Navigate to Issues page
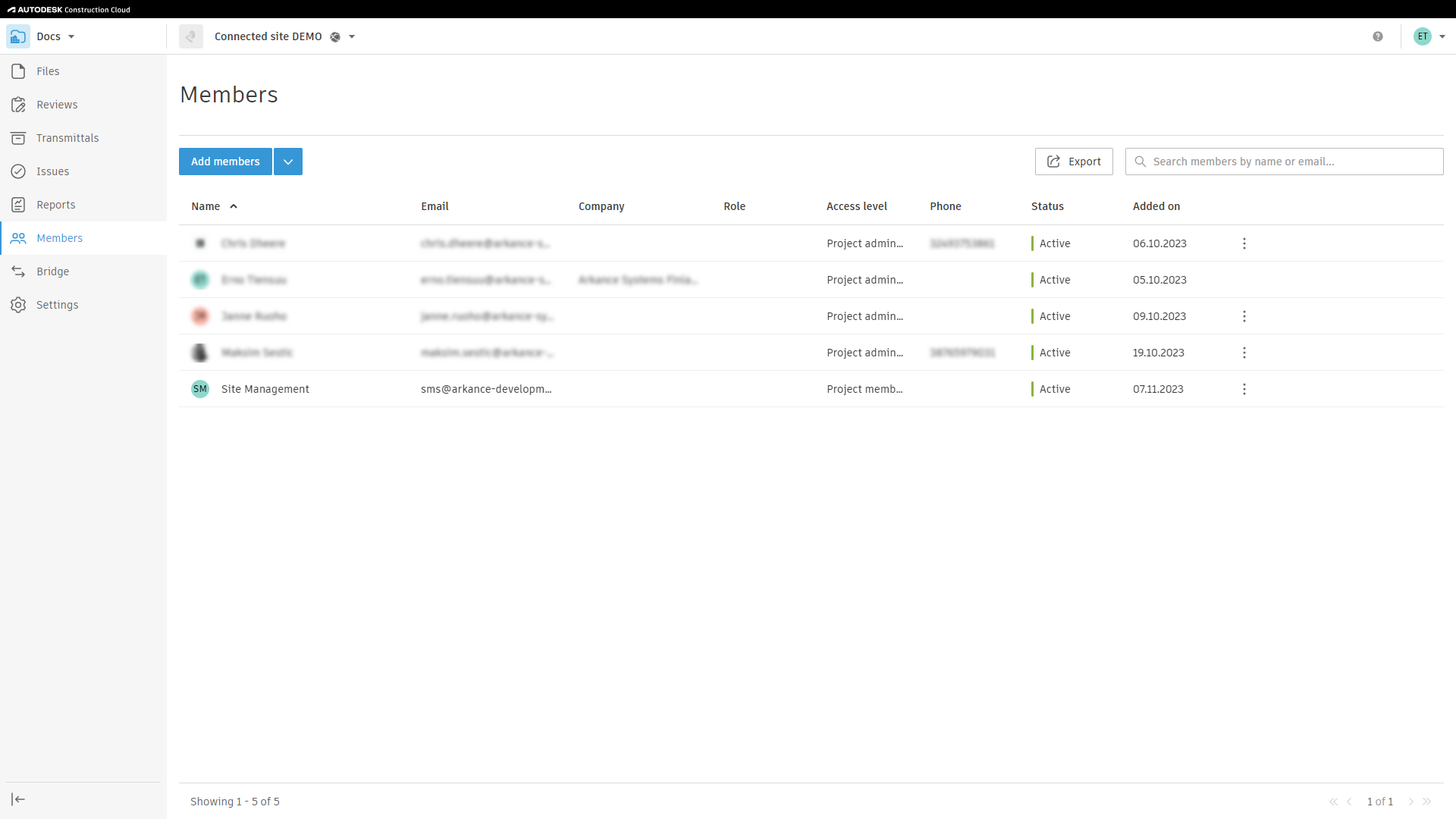Viewport: 1456px width, 819px height. tap(52, 171)
